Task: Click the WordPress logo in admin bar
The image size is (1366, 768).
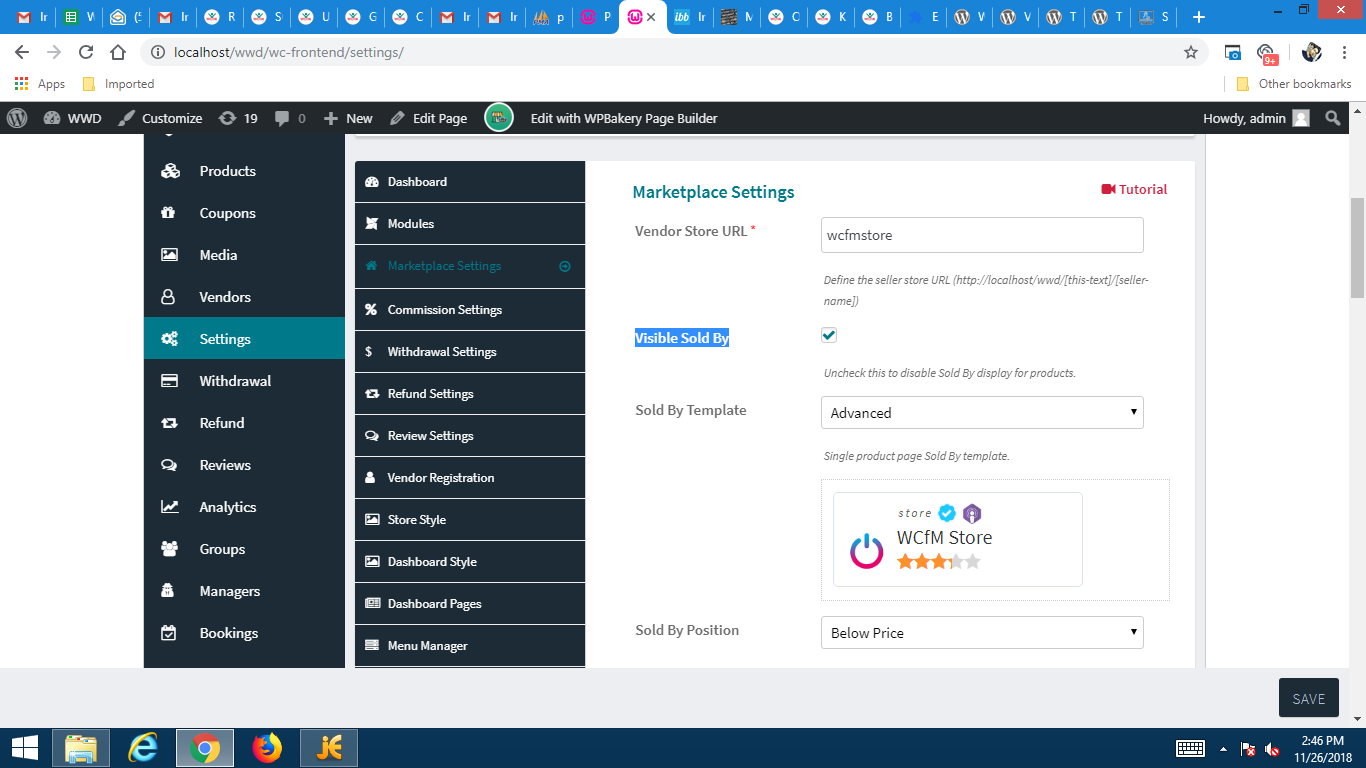Action: tap(17, 118)
